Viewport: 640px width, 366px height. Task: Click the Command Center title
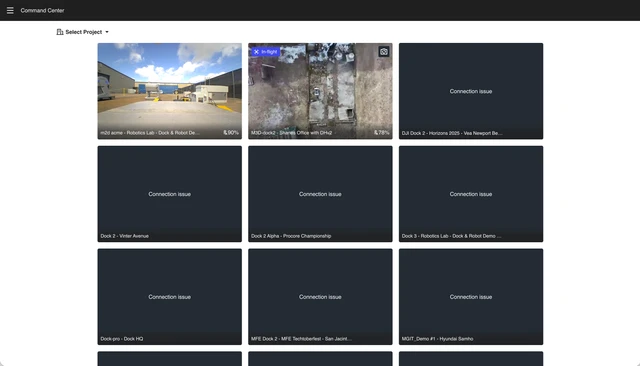pos(42,10)
